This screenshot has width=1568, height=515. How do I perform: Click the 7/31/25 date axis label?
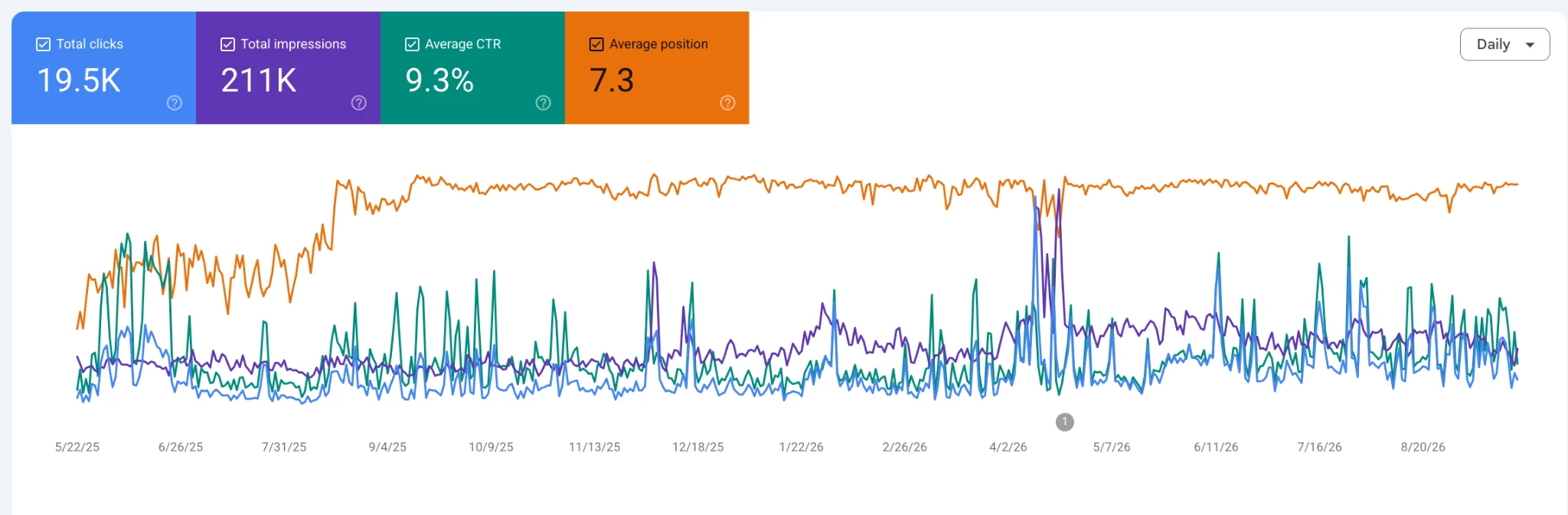[x=284, y=447]
